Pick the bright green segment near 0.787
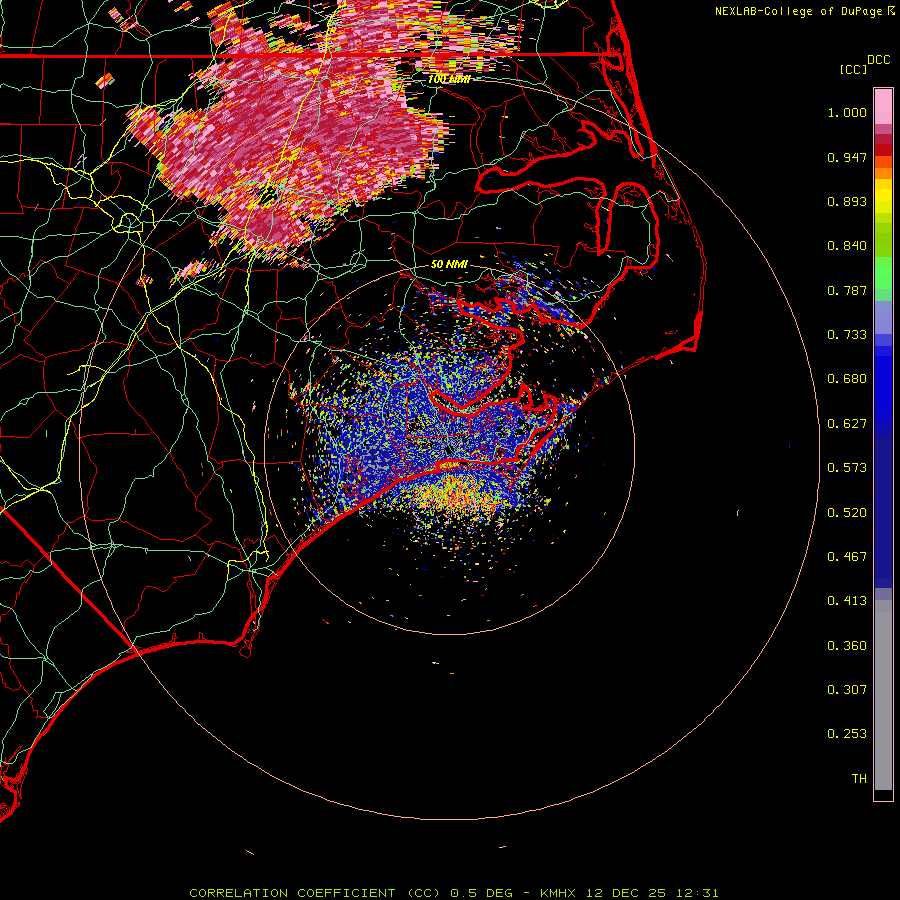Screen dimensions: 900x900 pyautogui.click(x=883, y=273)
